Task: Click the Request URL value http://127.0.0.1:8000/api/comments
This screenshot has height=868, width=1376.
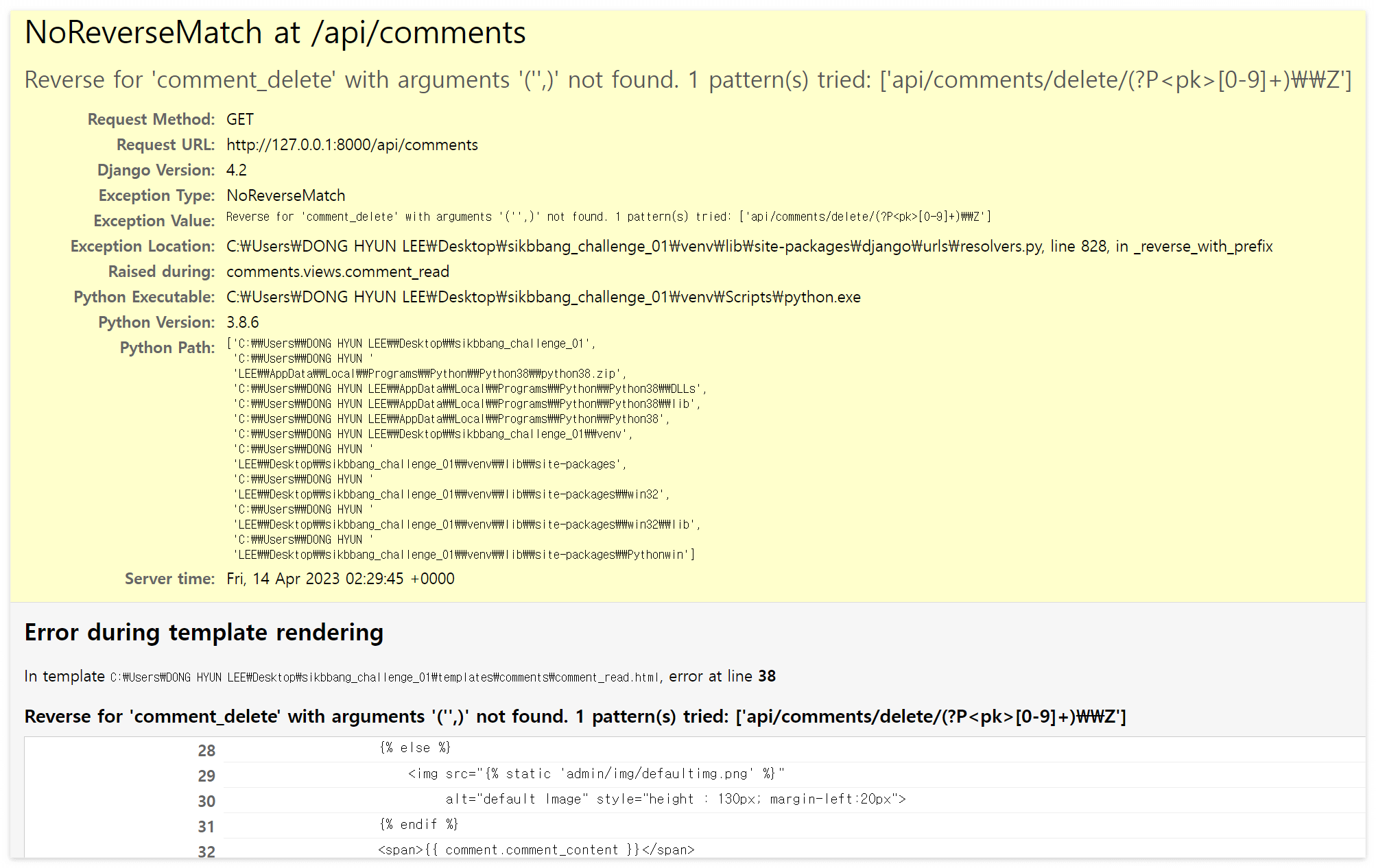Action: (352, 145)
